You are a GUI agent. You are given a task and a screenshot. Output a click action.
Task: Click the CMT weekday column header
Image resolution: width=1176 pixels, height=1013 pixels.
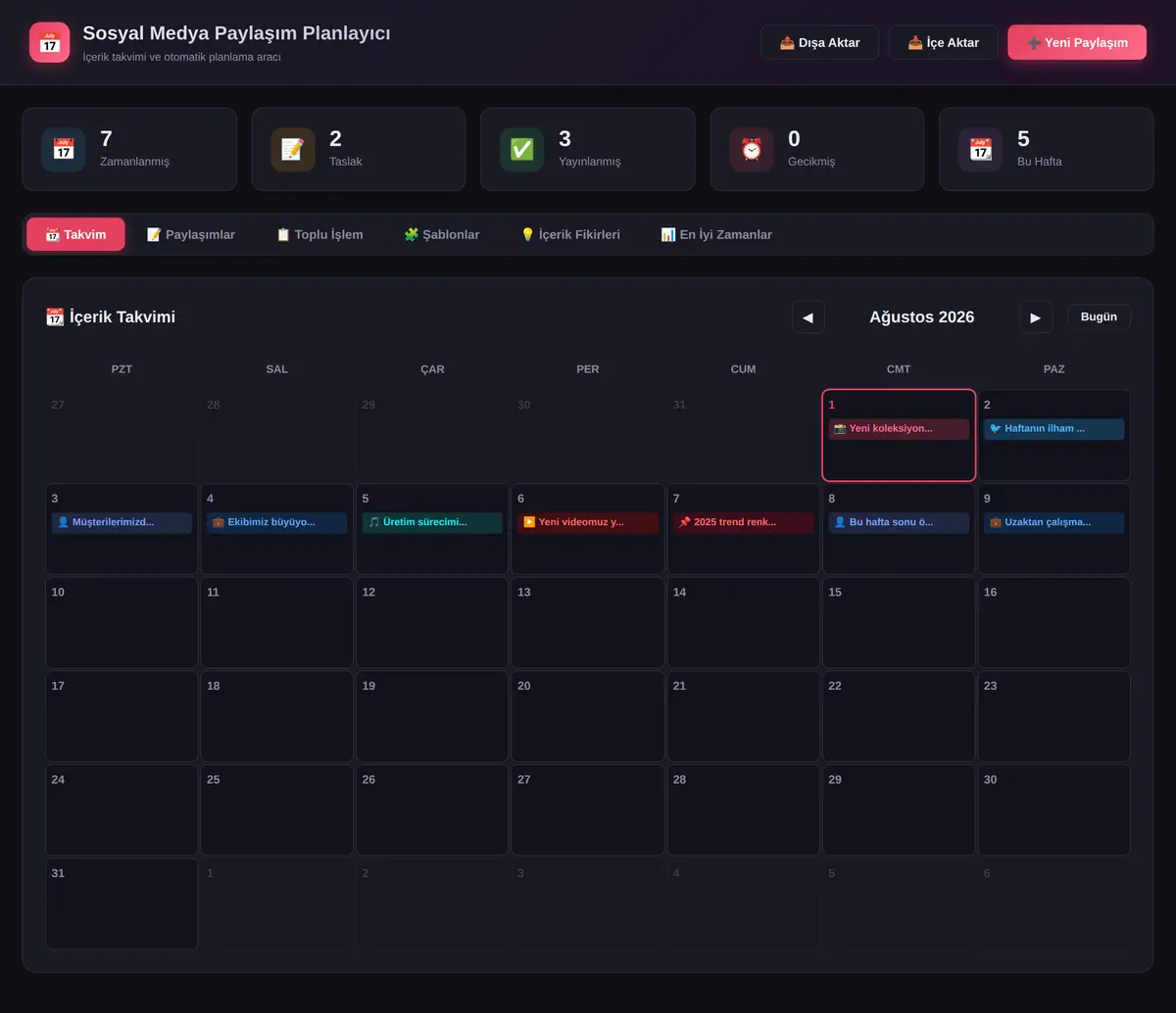click(899, 369)
